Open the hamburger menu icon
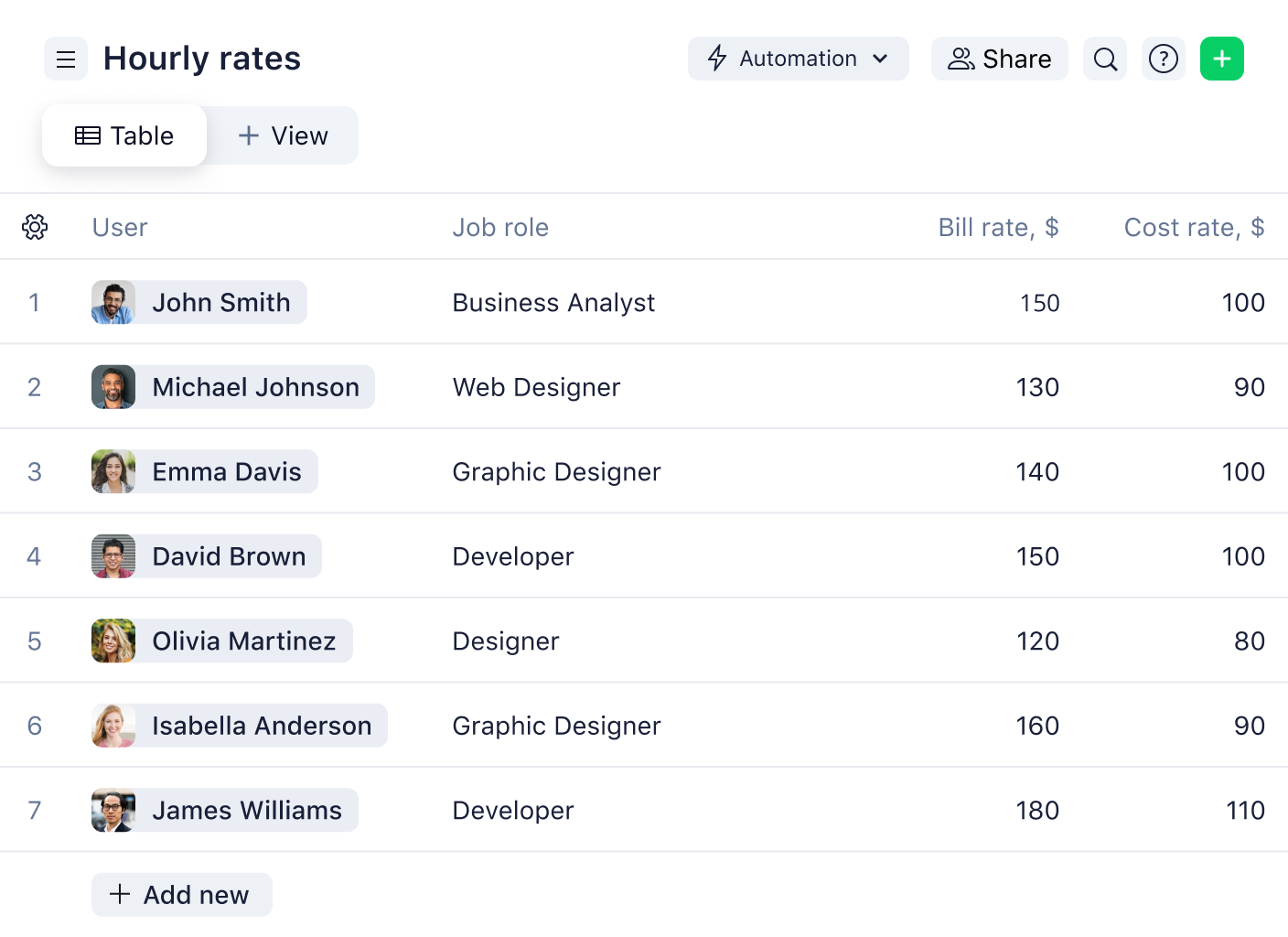This screenshot has height=937, width=1288. point(65,59)
